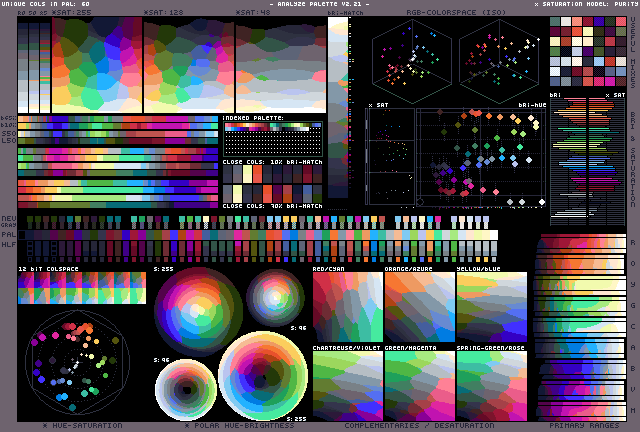This screenshot has width=640, height=432.
Task: Click the R0 grayscale ramp strip
Action: [22, 67]
